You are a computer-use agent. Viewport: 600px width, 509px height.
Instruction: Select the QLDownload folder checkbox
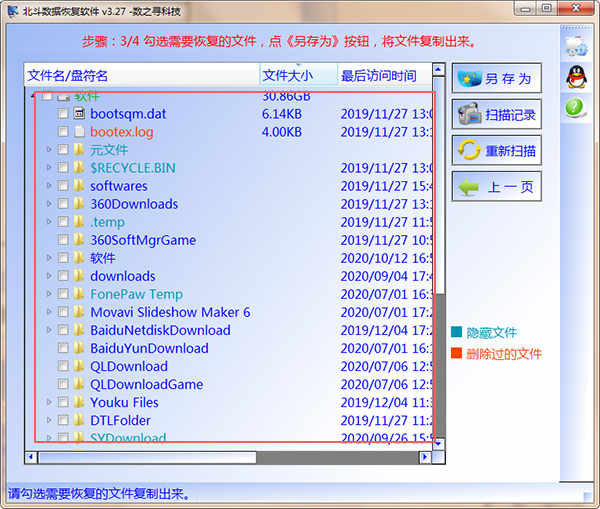point(63,366)
